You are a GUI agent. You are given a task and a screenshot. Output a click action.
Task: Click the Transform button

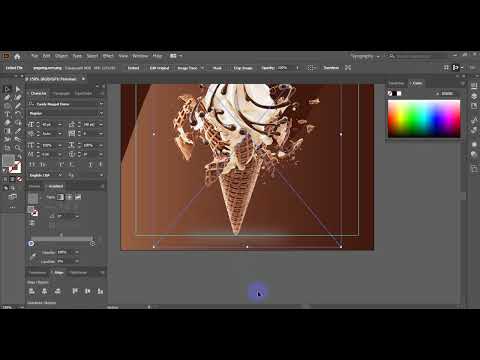coord(331,68)
